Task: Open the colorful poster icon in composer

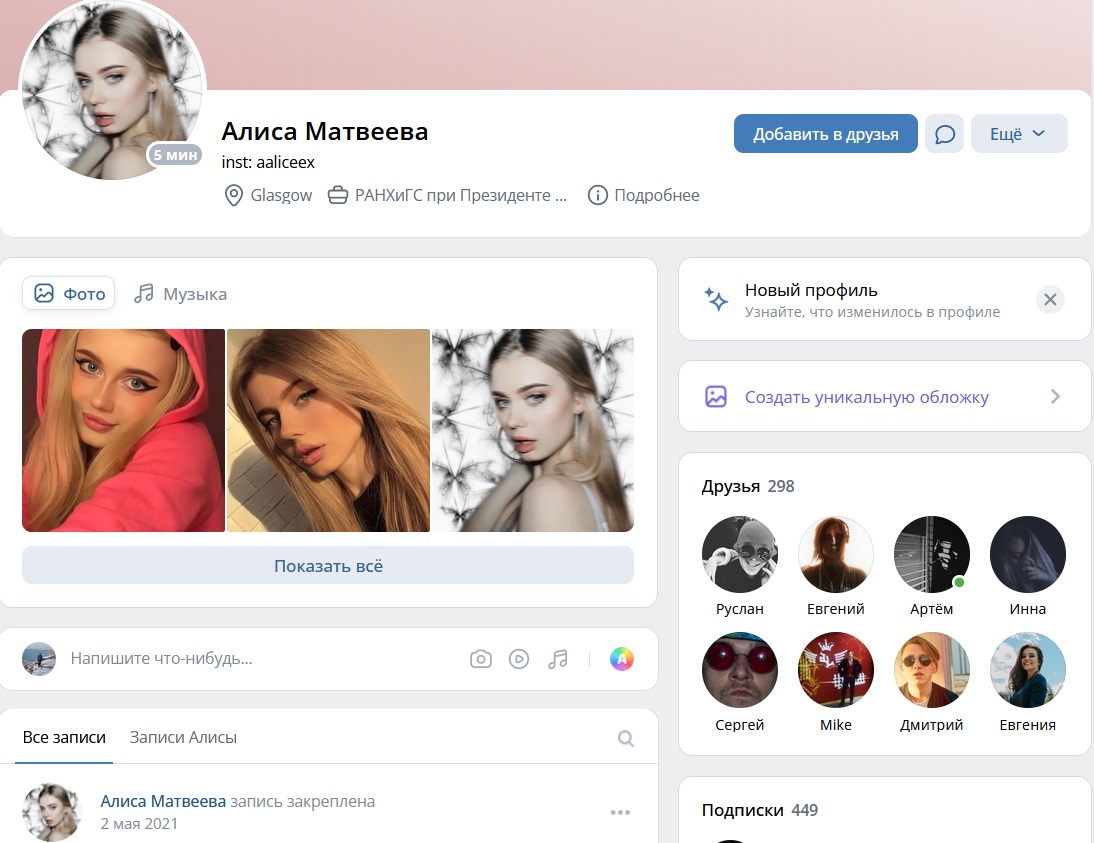Action: tap(622, 659)
